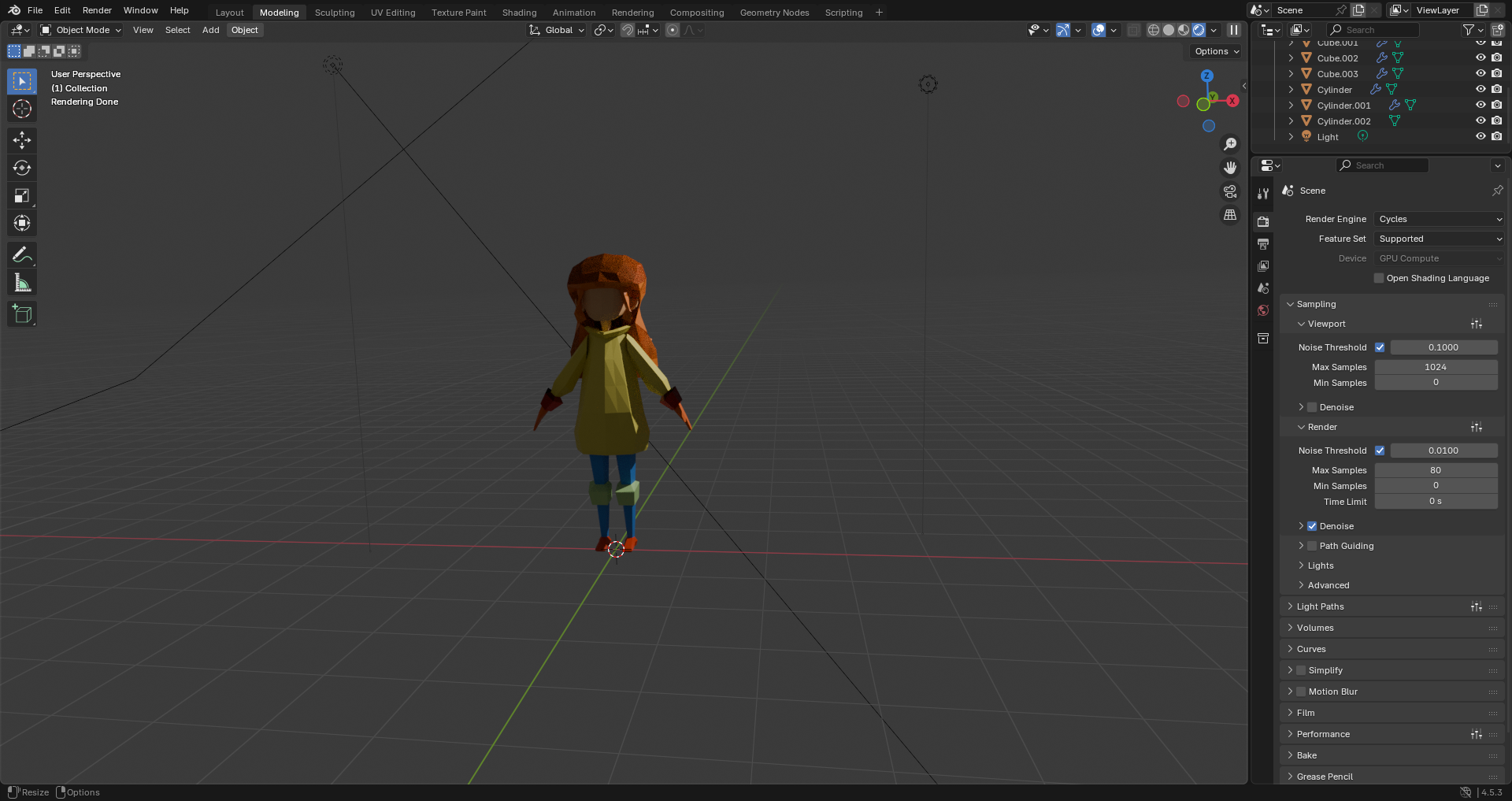Select the Move tool in the toolbar
Screen dimensions: 1512x801
point(22,140)
